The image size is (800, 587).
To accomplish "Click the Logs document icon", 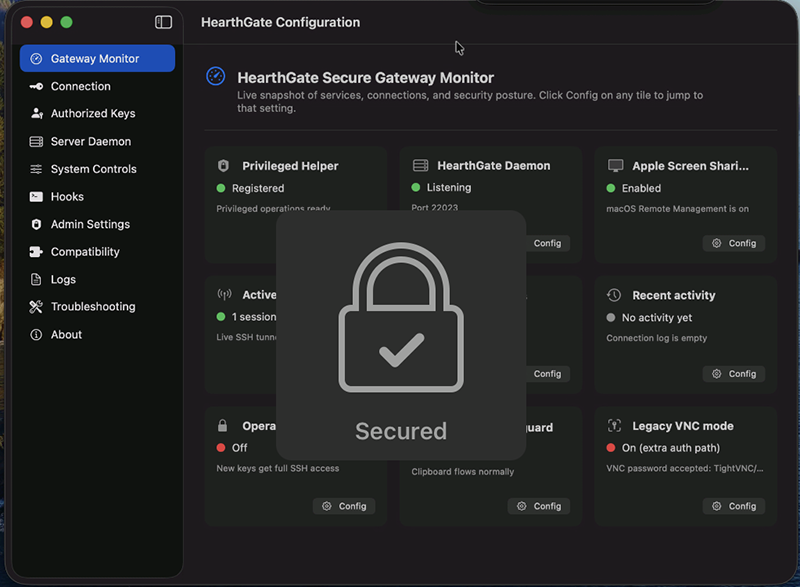I will (x=36, y=279).
